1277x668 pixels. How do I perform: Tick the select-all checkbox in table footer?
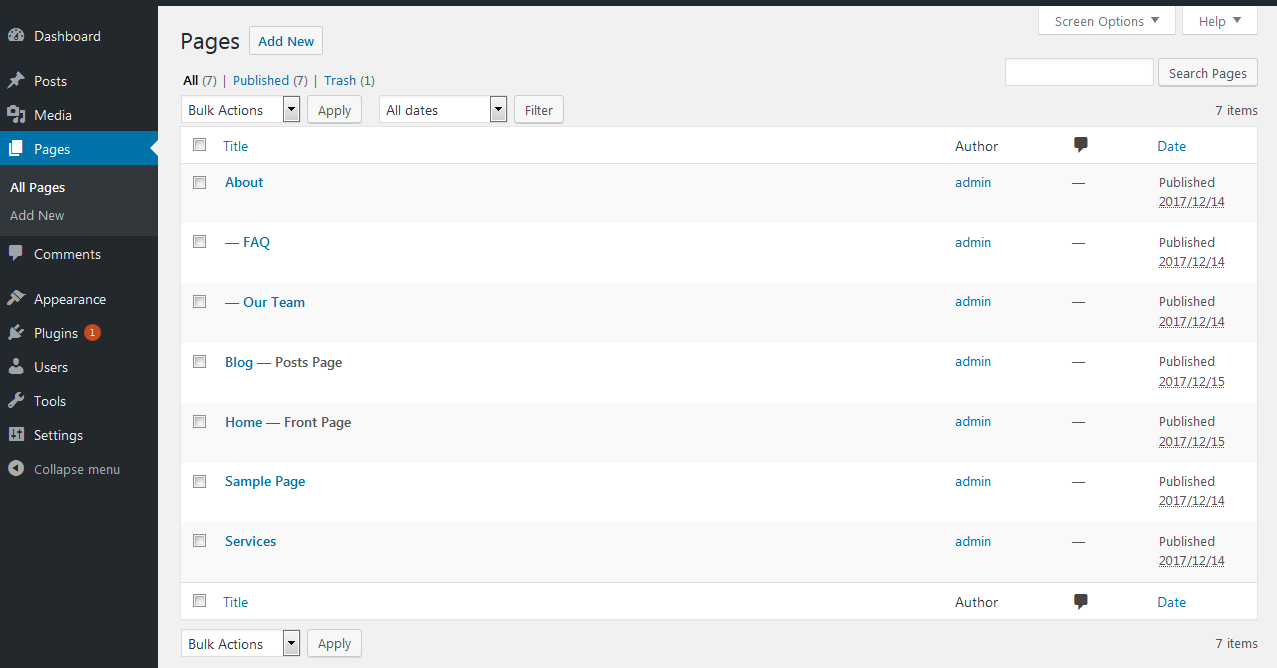(200, 601)
